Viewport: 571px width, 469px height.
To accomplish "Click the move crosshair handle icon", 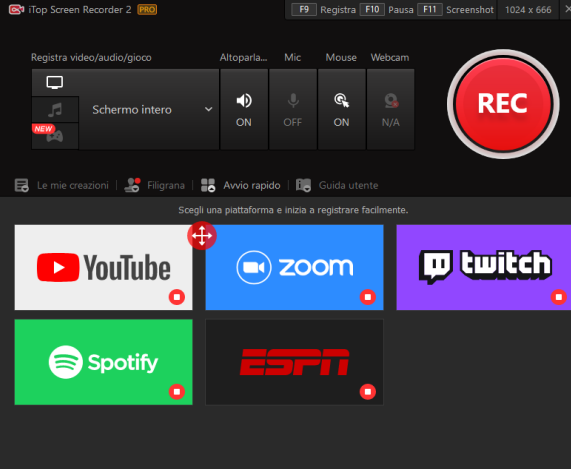I will click(x=202, y=236).
